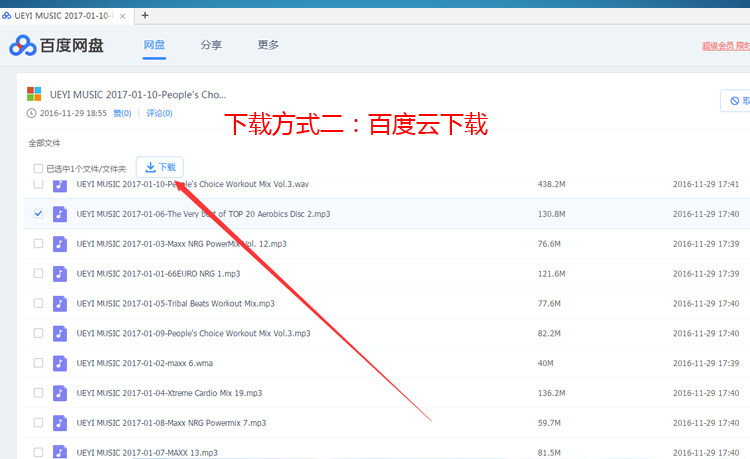
Task: Check the box for MAXX 13.mp3
Action: 38,452
